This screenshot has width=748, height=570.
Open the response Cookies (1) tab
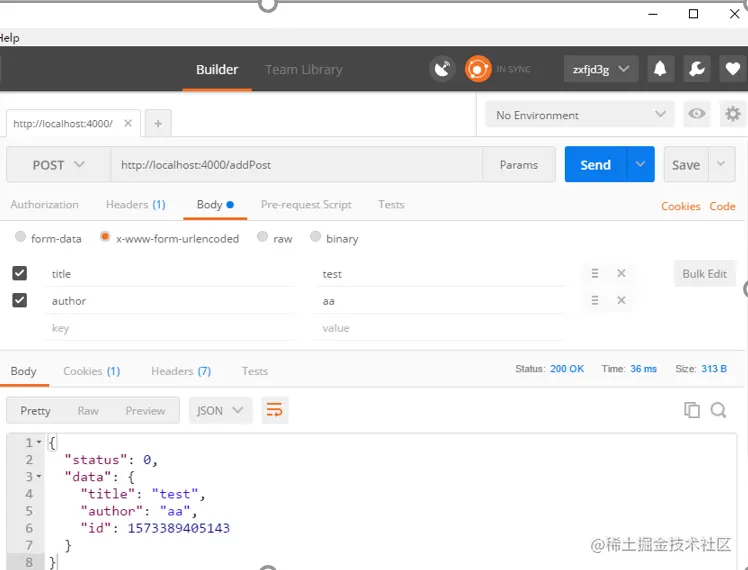point(92,371)
